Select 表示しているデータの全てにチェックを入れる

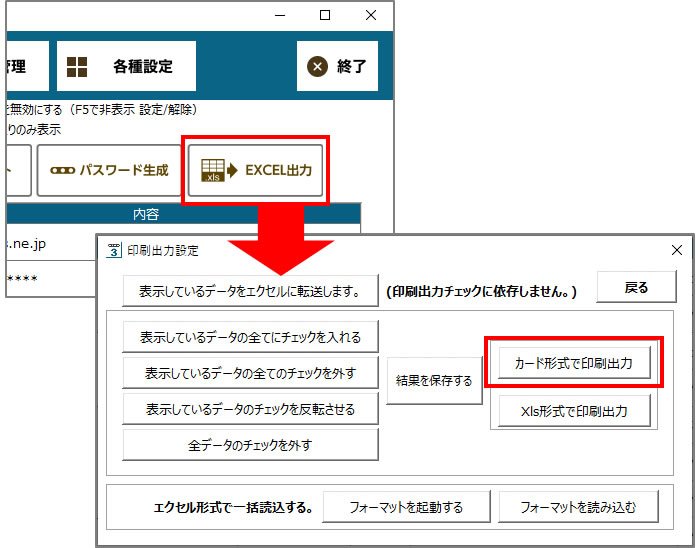coord(250,337)
